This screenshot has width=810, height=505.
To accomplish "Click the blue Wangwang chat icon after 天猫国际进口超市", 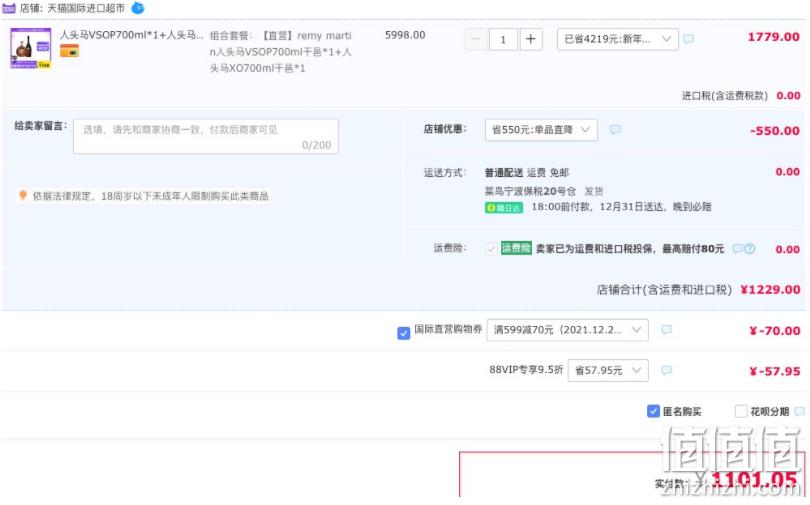I will [x=138, y=8].
